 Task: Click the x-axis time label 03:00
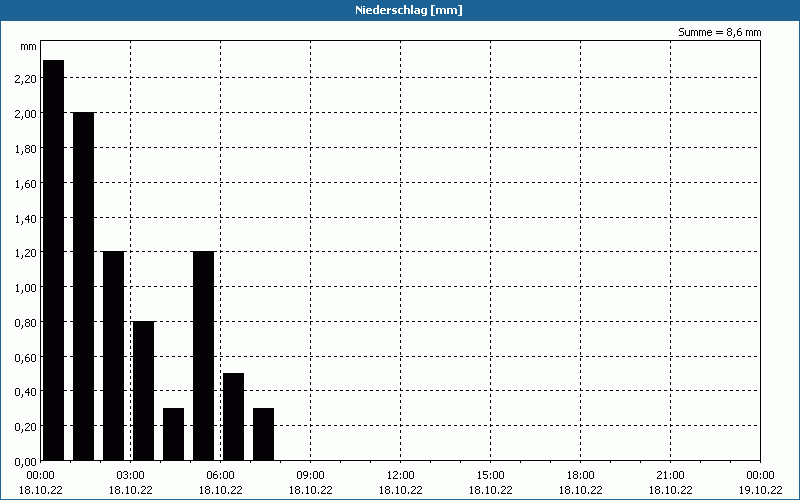(131, 476)
